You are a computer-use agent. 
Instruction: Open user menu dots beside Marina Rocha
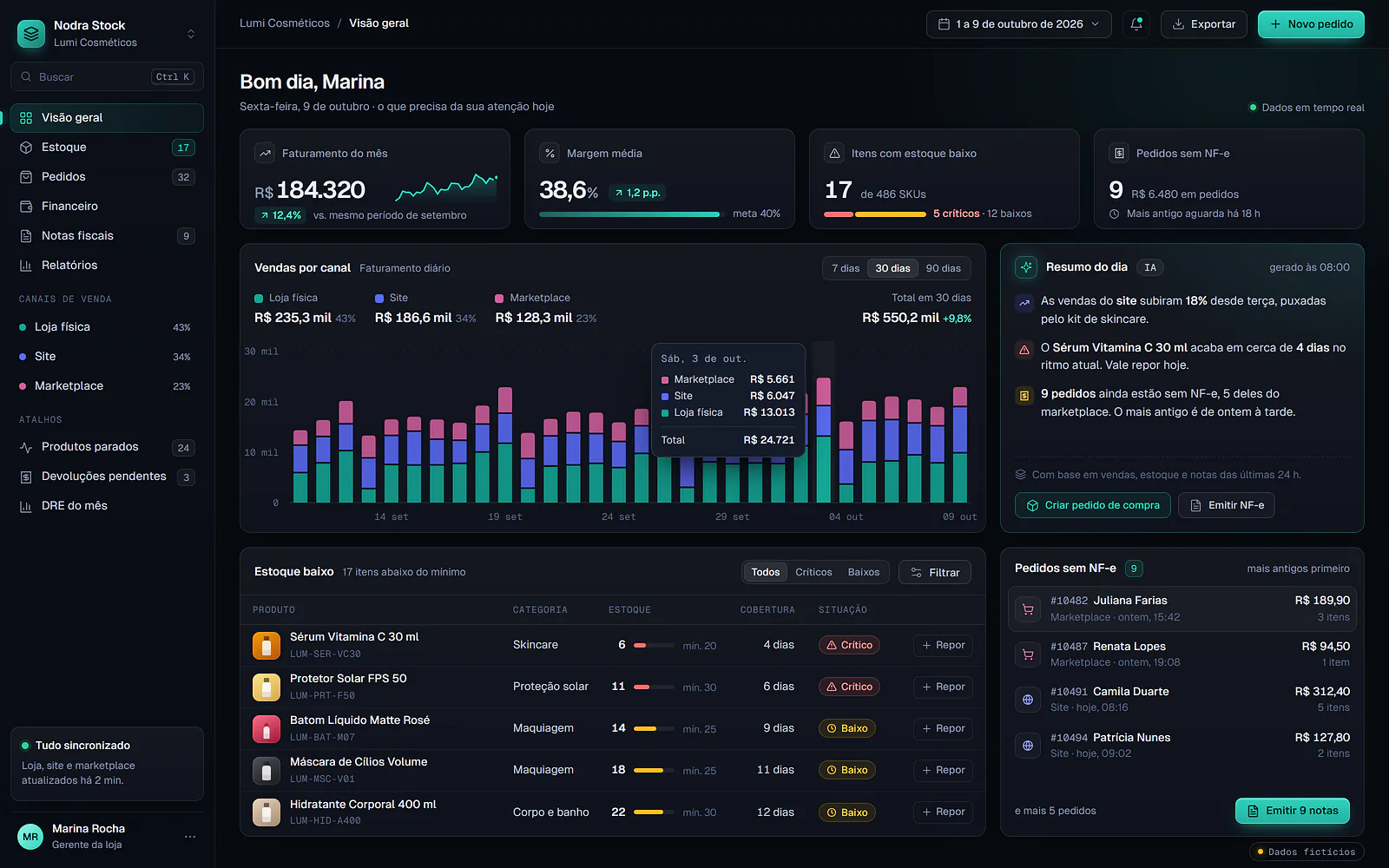(x=190, y=837)
